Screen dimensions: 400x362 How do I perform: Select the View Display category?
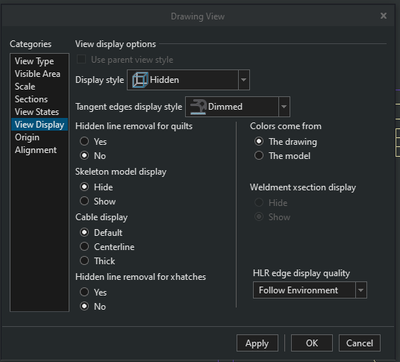[x=39, y=124]
